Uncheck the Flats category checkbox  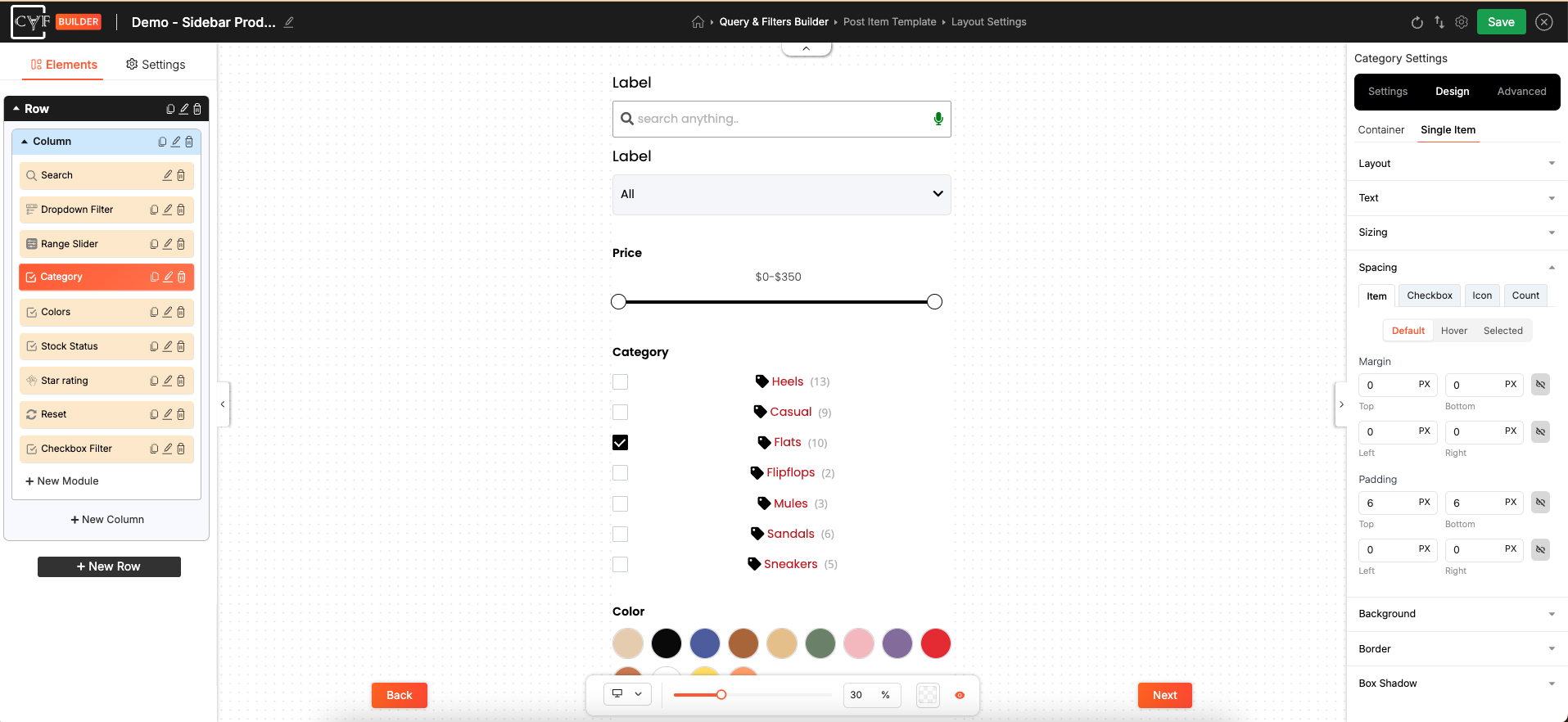(x=621, y=442)
